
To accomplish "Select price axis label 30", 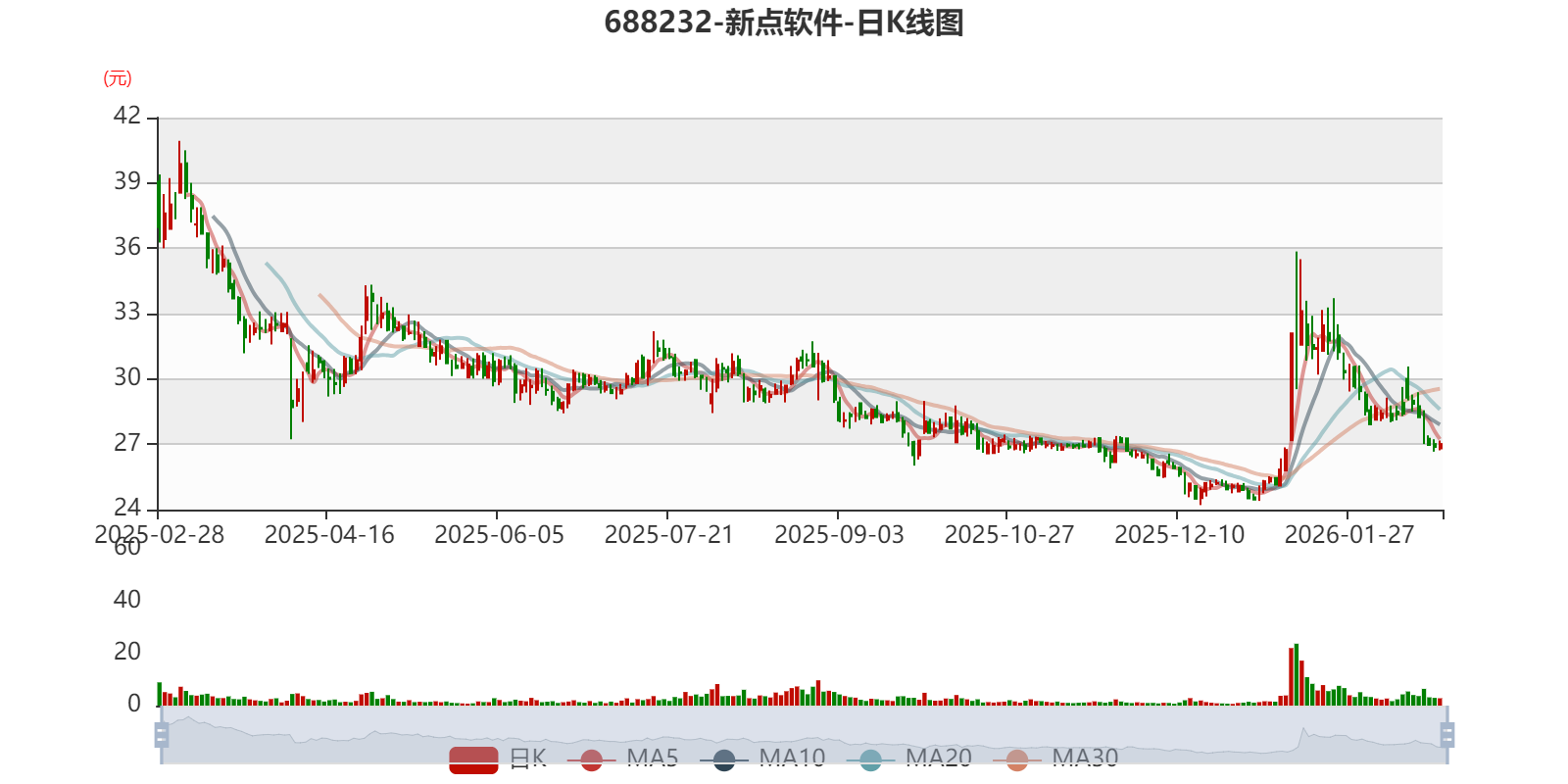I will [x=127, y=377].
